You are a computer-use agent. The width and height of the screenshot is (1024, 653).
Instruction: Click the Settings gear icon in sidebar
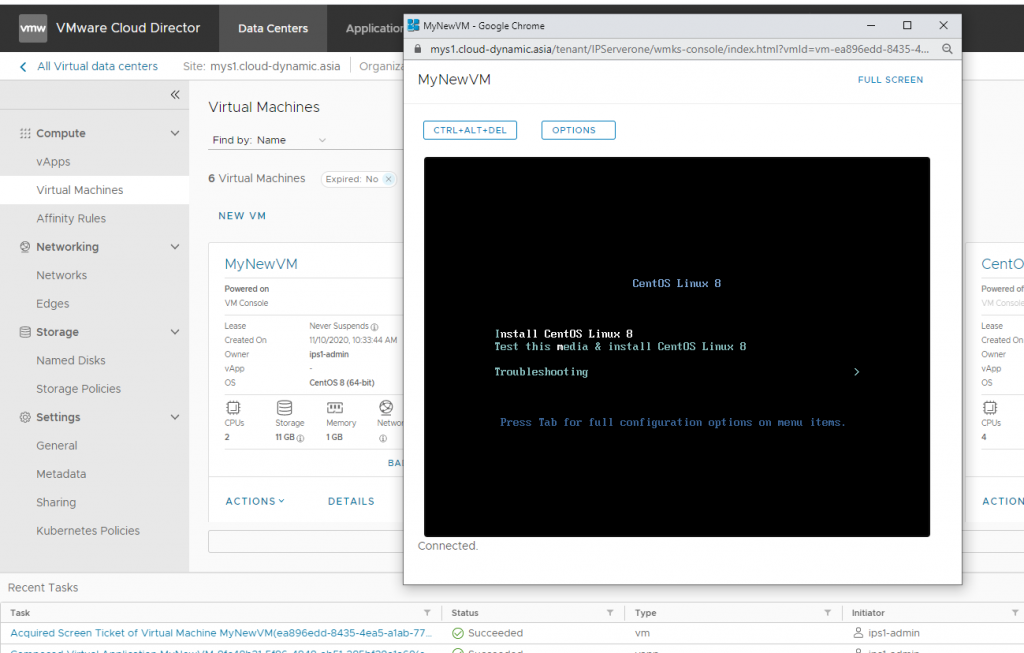tap(25, 417)
